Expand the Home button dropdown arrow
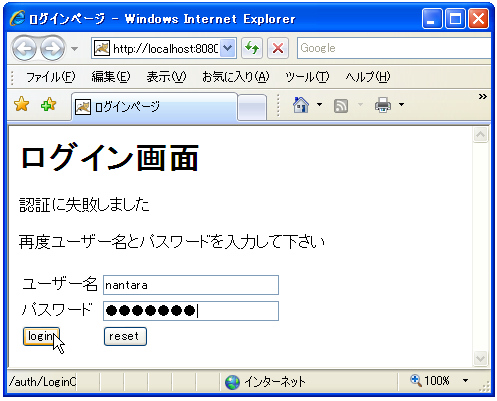Image resolution: width=497 pixels, height=401 pixels. pyautogui.click(x=319, y=105)
